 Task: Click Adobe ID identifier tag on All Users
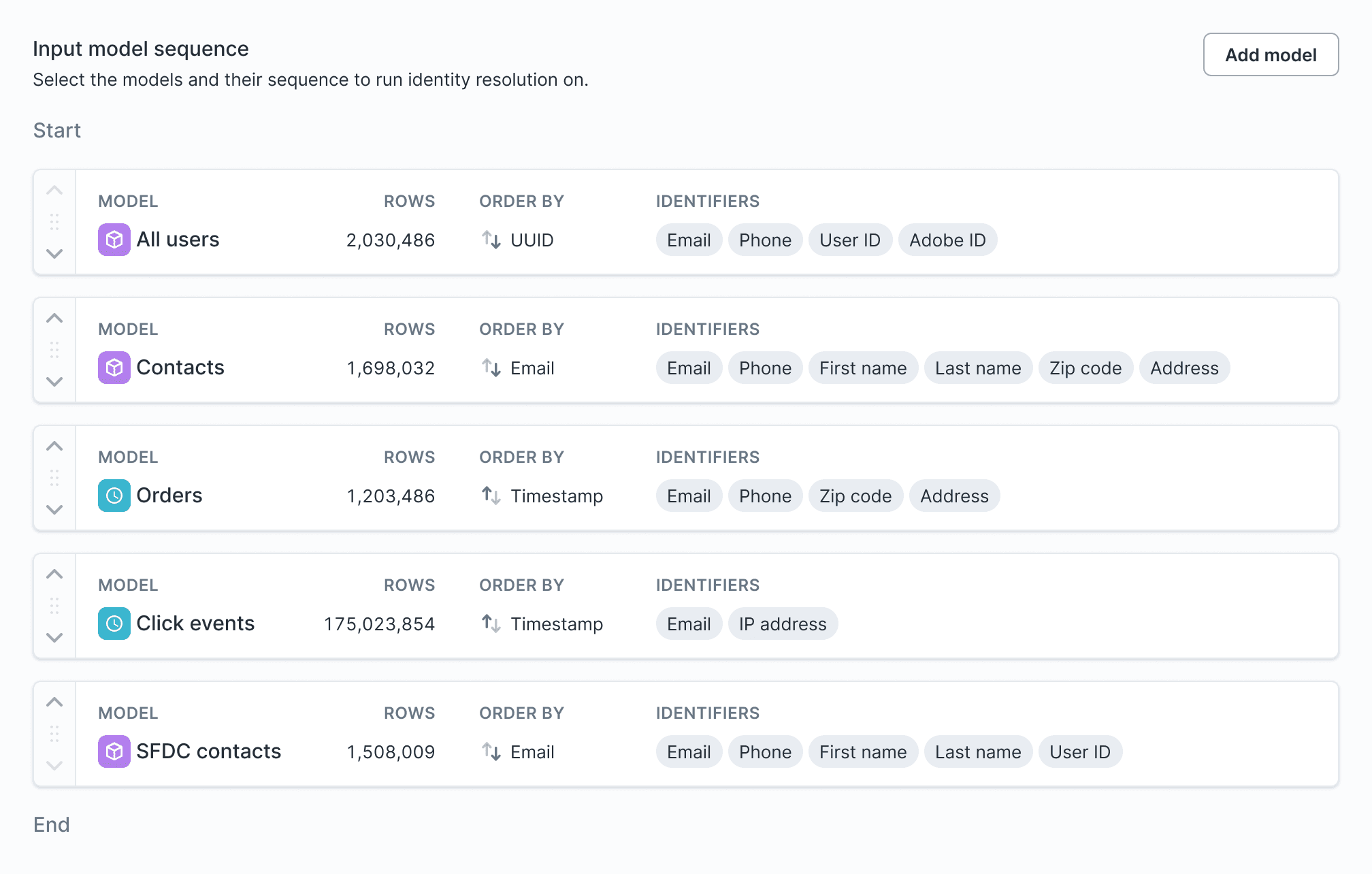pyautogui.click(x=946, y=240)
